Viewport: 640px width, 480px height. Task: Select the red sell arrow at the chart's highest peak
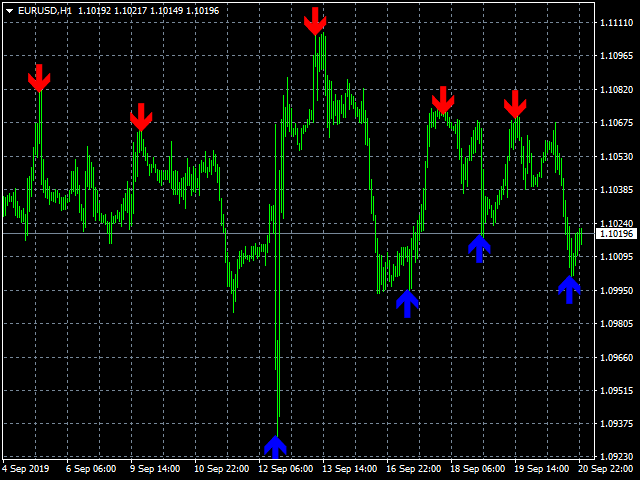[315, 21]
